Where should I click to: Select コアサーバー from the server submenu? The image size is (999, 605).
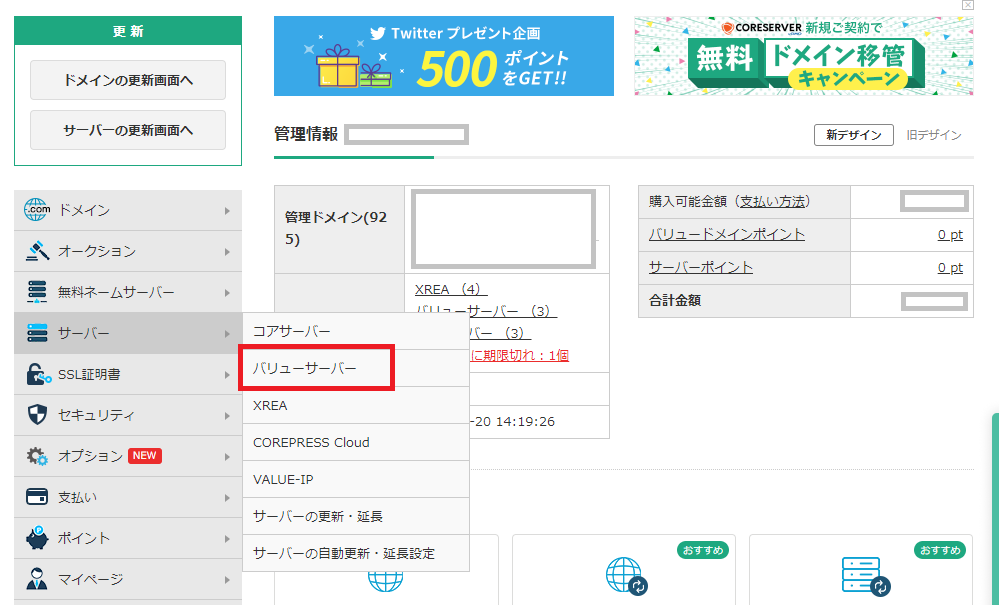356,331
